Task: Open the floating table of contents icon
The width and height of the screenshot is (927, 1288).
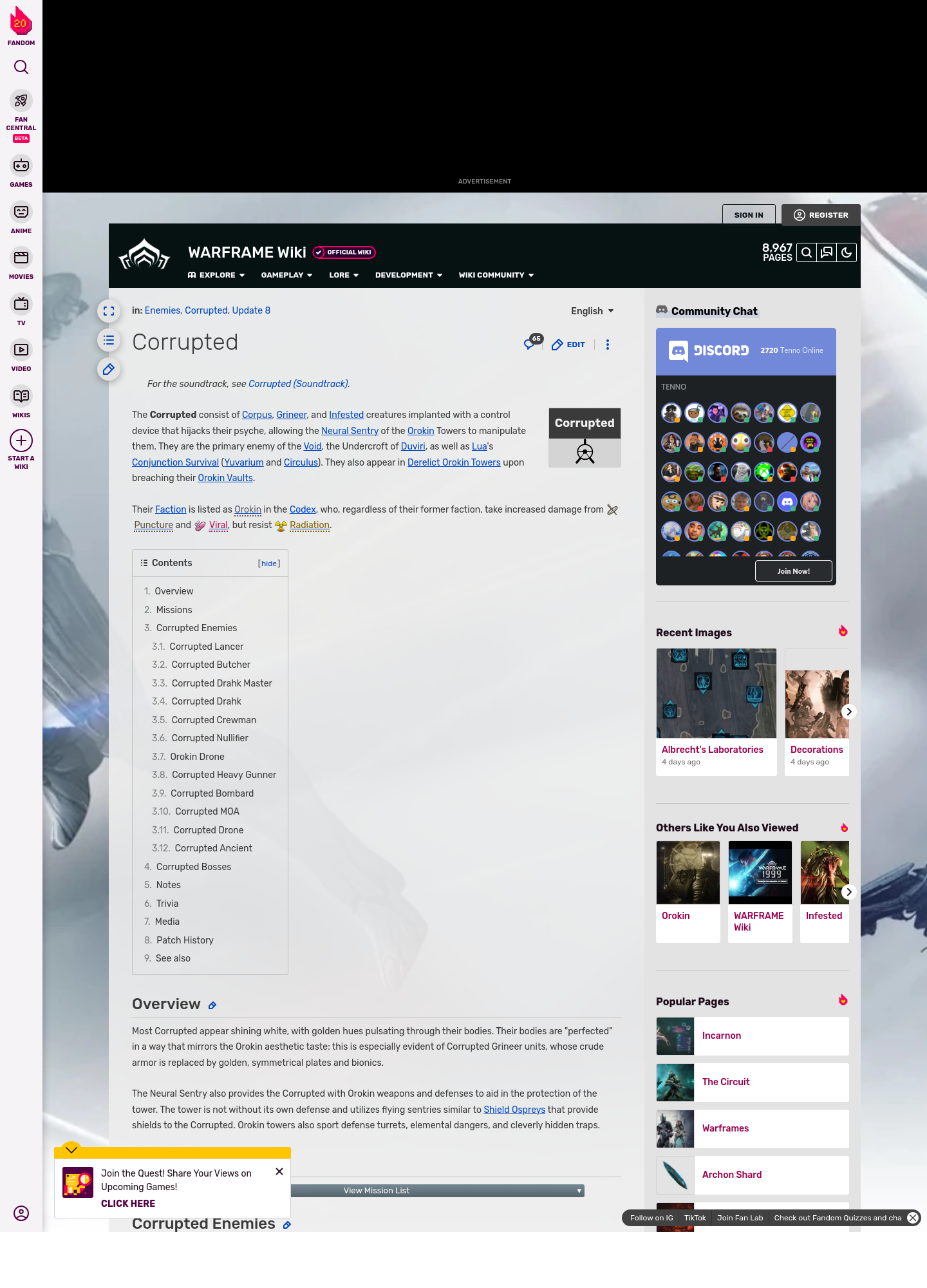Action: coord(109,340)
